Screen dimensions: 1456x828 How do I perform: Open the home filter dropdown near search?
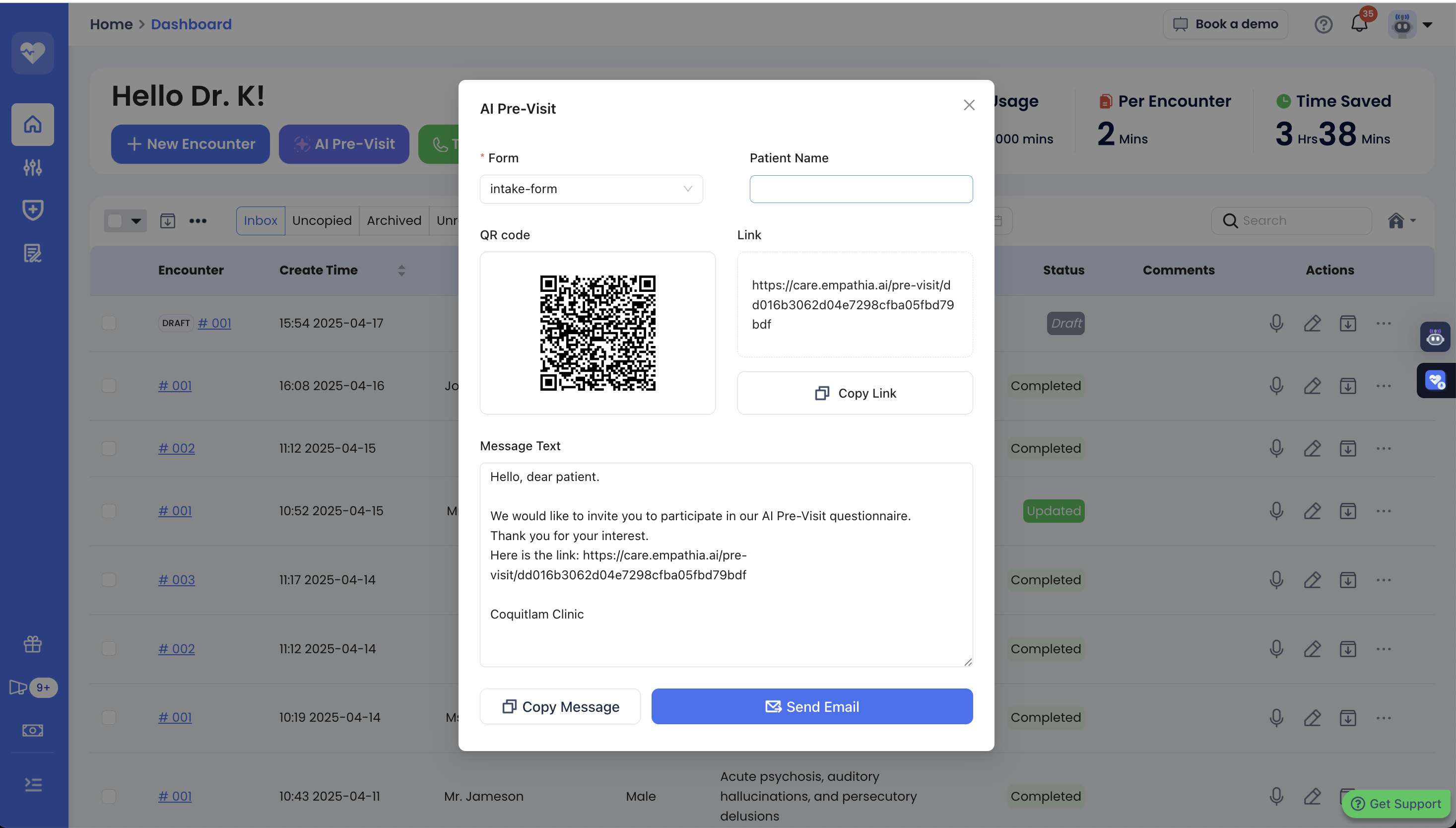1401,220
